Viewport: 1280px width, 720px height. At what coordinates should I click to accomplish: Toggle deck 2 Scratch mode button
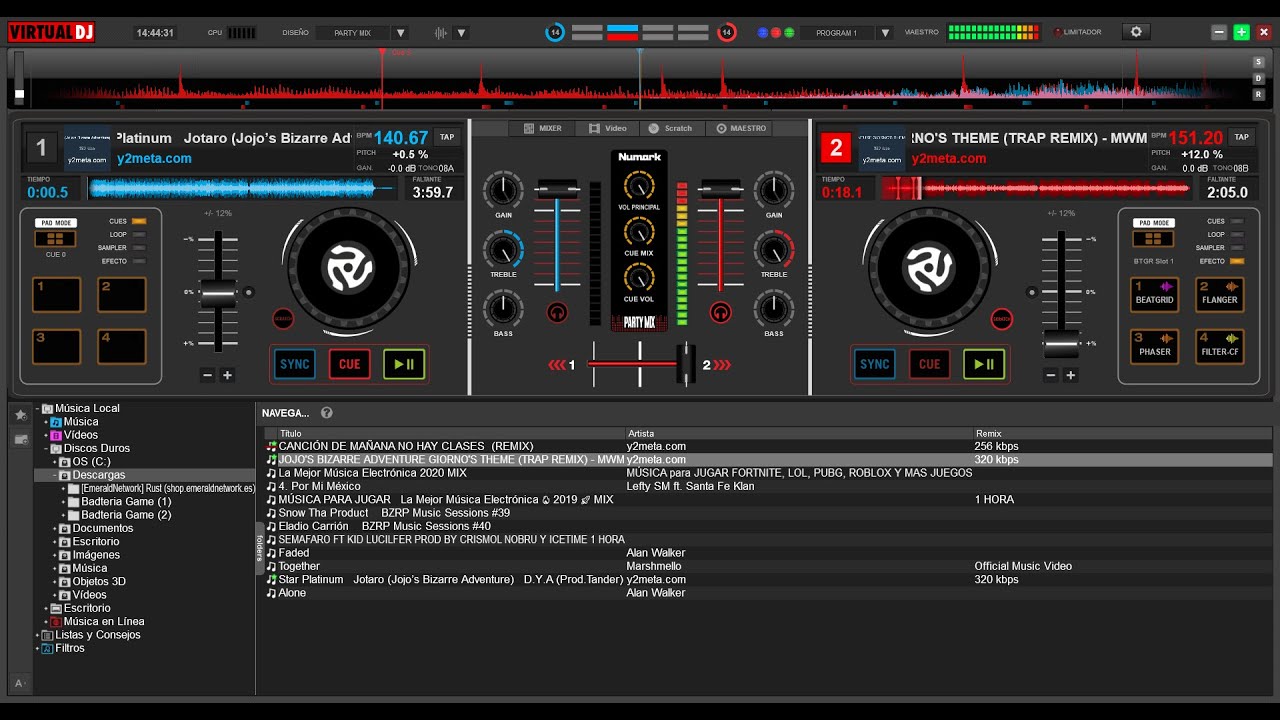point(1001,319)
